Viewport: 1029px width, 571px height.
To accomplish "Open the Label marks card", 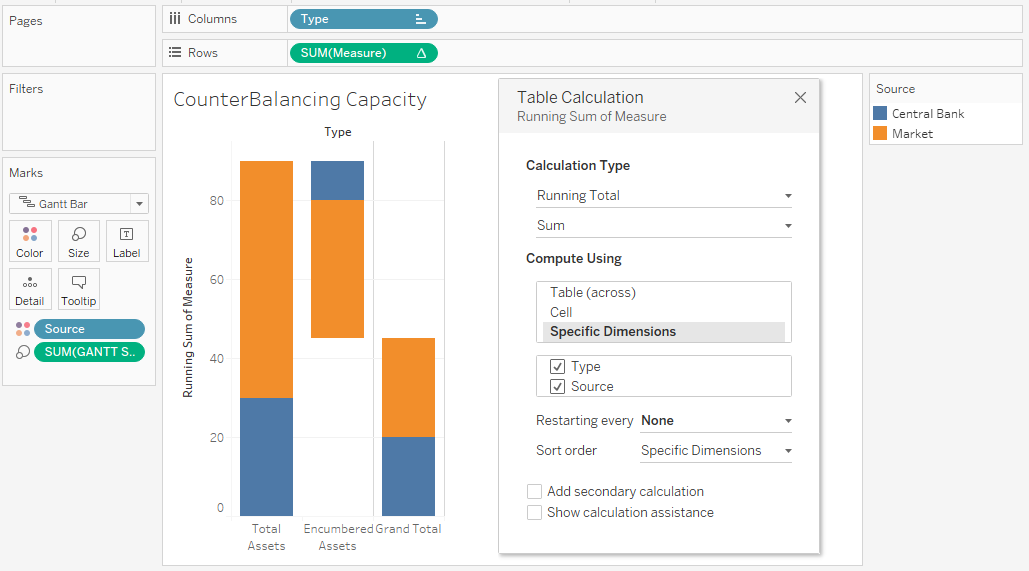I will click(127, 241).
